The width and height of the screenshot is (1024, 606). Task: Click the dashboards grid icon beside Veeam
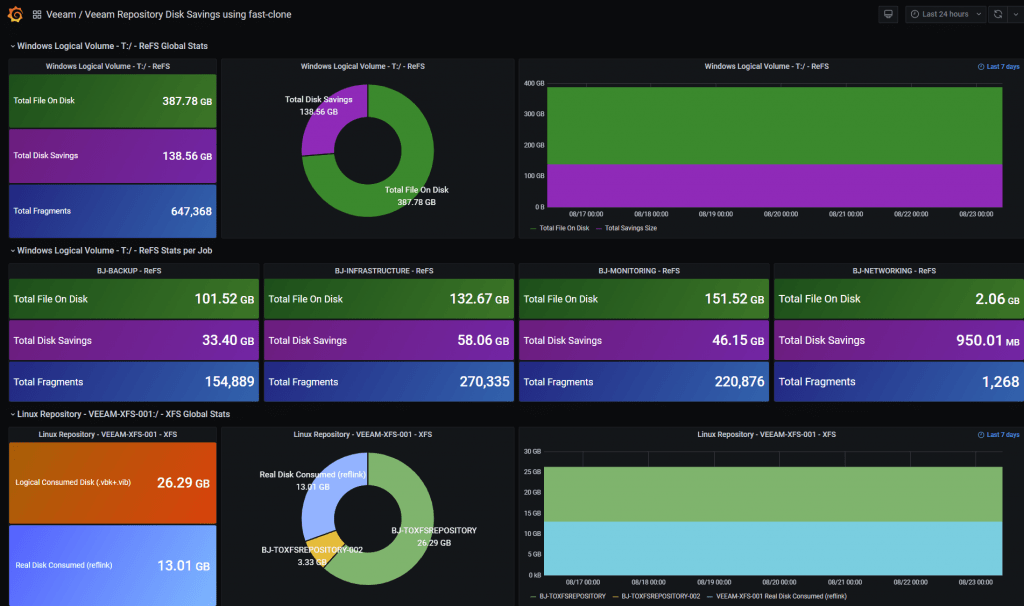click(x=37, y=14)
